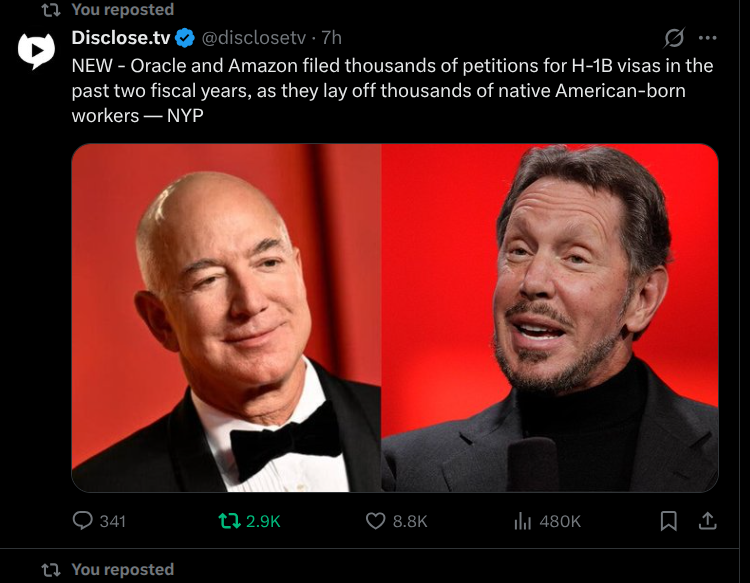Click the Grok explain icon on the post
Image resolution: width=750 pixels, height=583 pixels.
675,38
